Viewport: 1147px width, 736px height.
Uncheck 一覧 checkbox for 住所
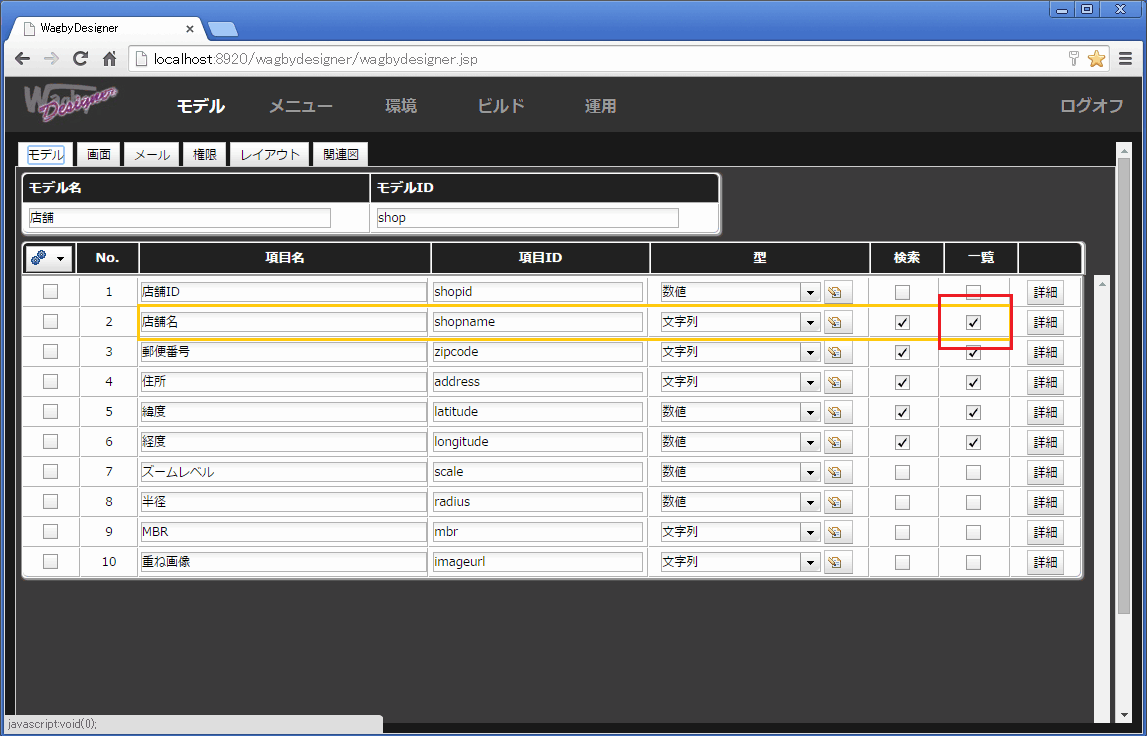[x=973, y=383]
